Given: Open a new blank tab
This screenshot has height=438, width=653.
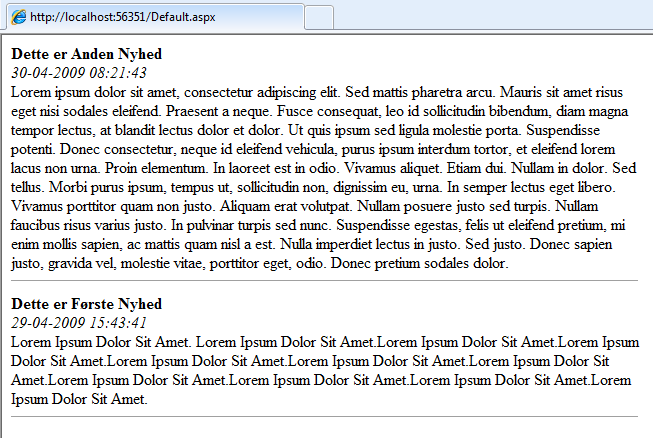Looking at the screenshot, I should 319,17.
